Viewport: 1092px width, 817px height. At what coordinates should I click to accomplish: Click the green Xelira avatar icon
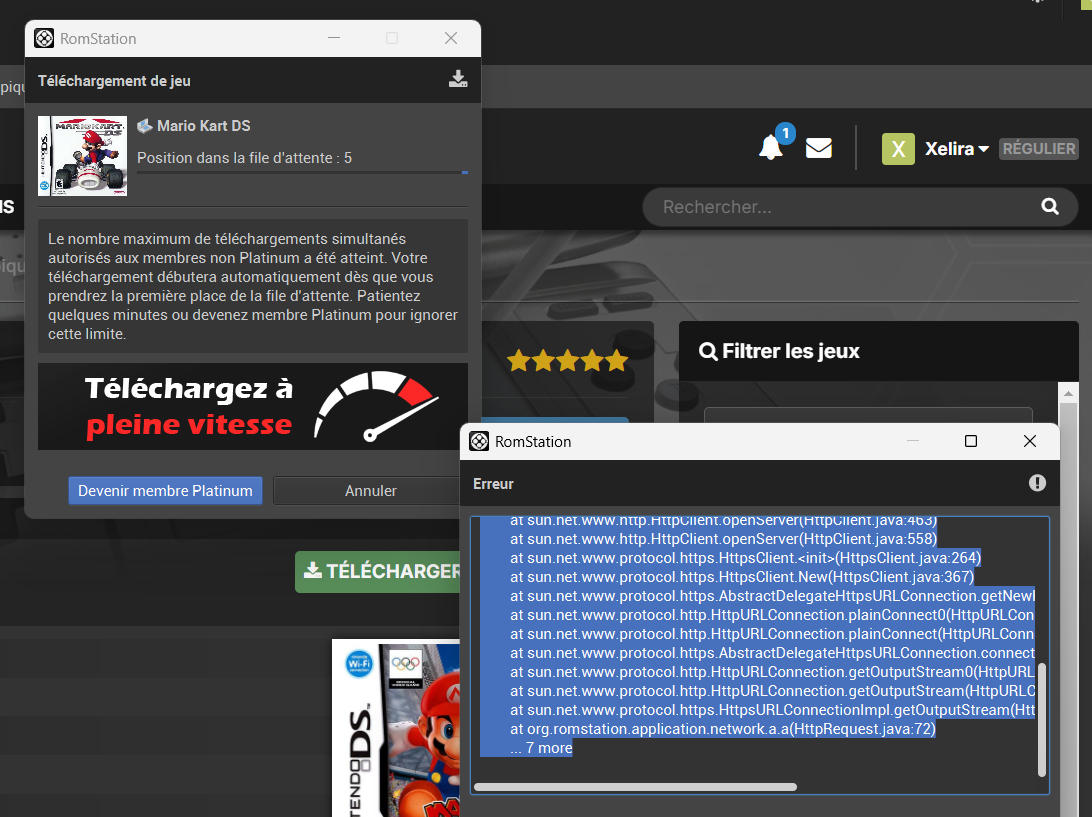898,149
